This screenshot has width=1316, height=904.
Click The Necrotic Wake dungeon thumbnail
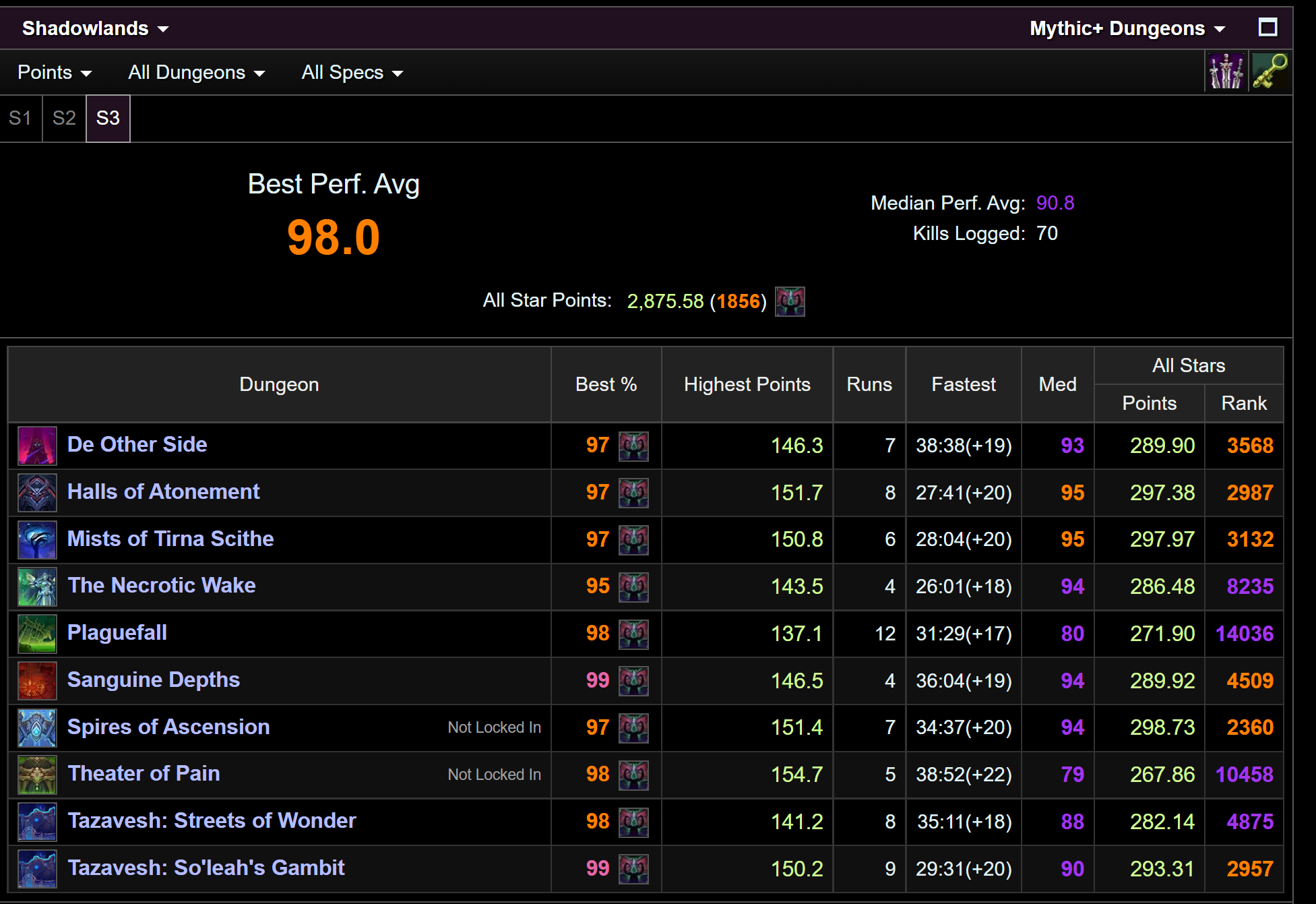[37, 586]
